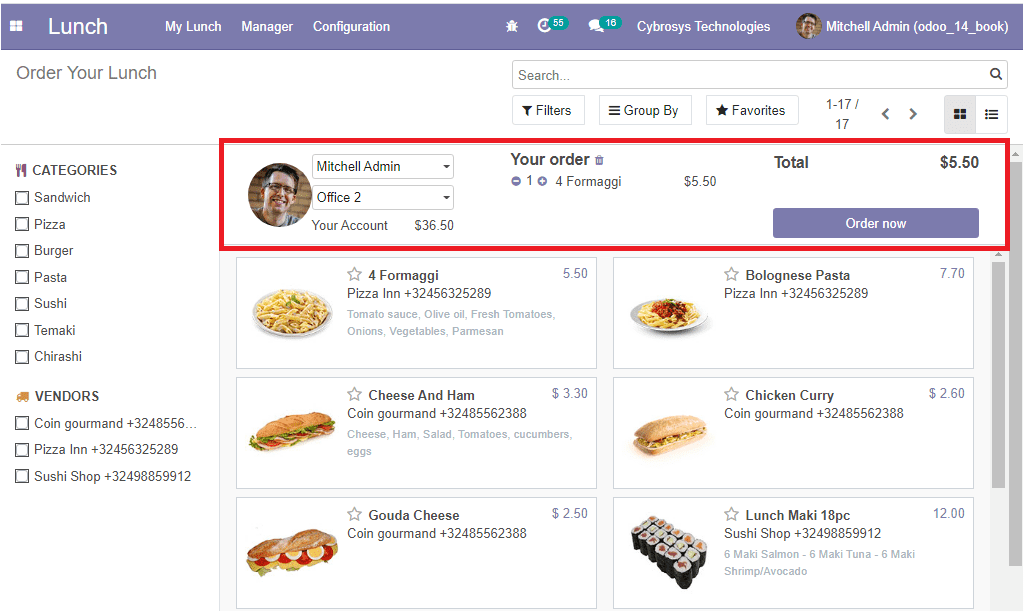Check the Pizza Inn vendor
Screen dimensions: 1024x612
[x=22, y=450]
